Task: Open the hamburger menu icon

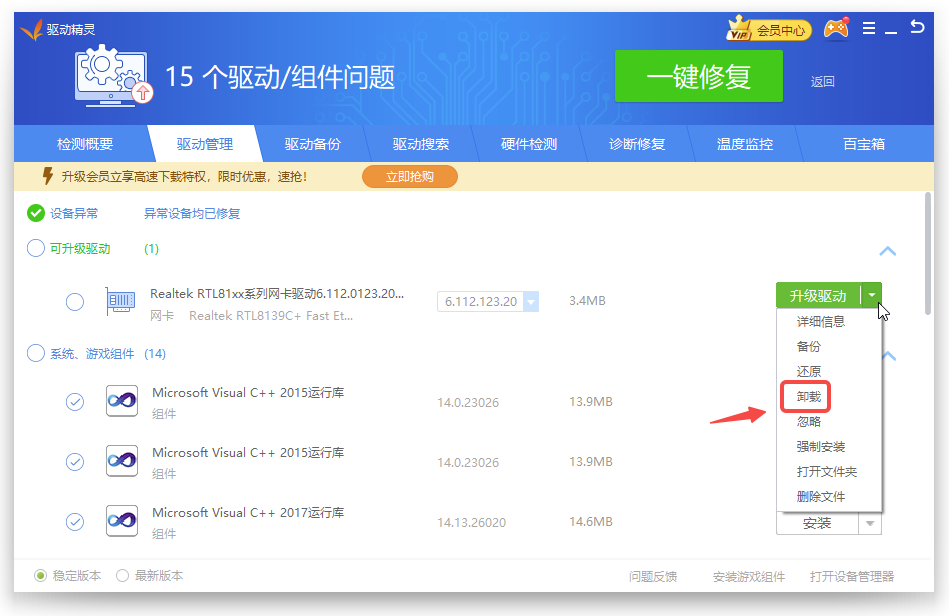Action: 869,28
